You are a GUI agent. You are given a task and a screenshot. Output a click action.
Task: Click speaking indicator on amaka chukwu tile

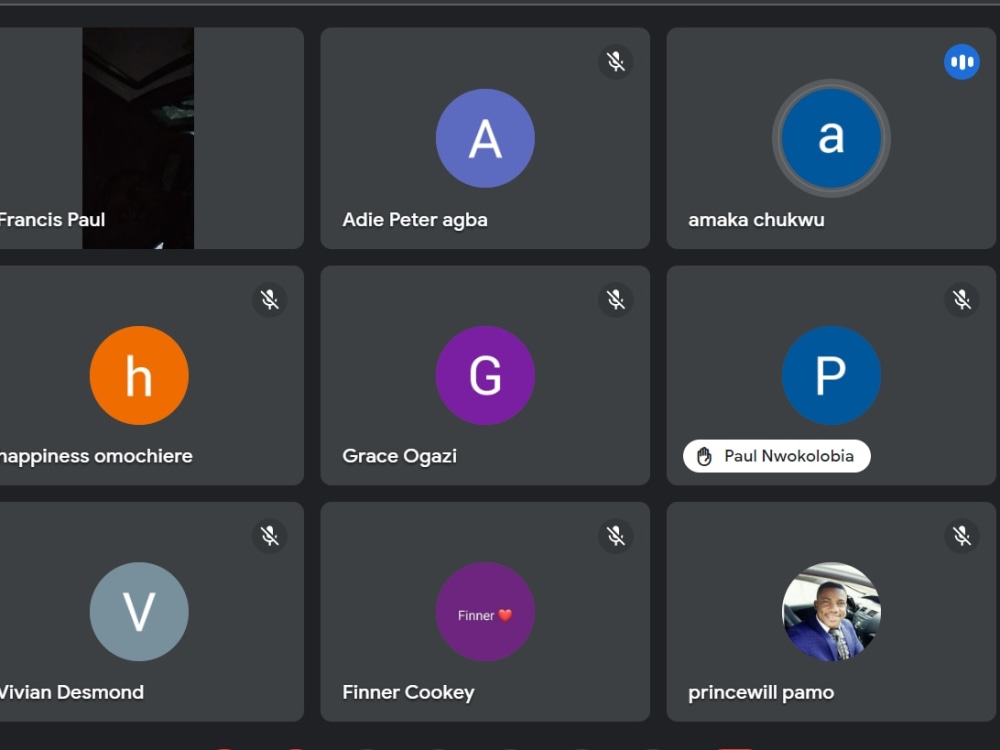[x=962, y=62]
